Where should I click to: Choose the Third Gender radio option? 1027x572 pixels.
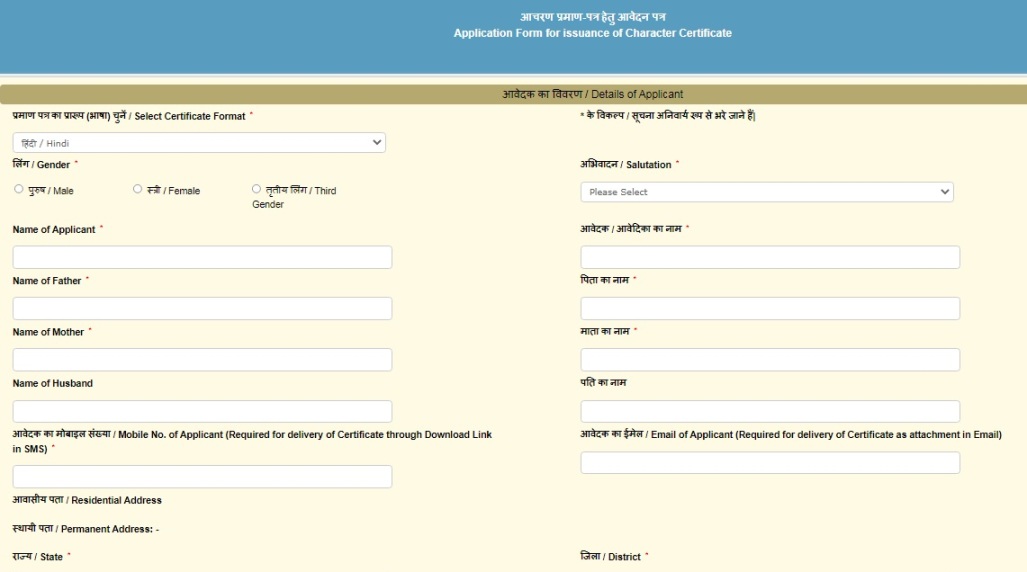[x=256, y=189]
